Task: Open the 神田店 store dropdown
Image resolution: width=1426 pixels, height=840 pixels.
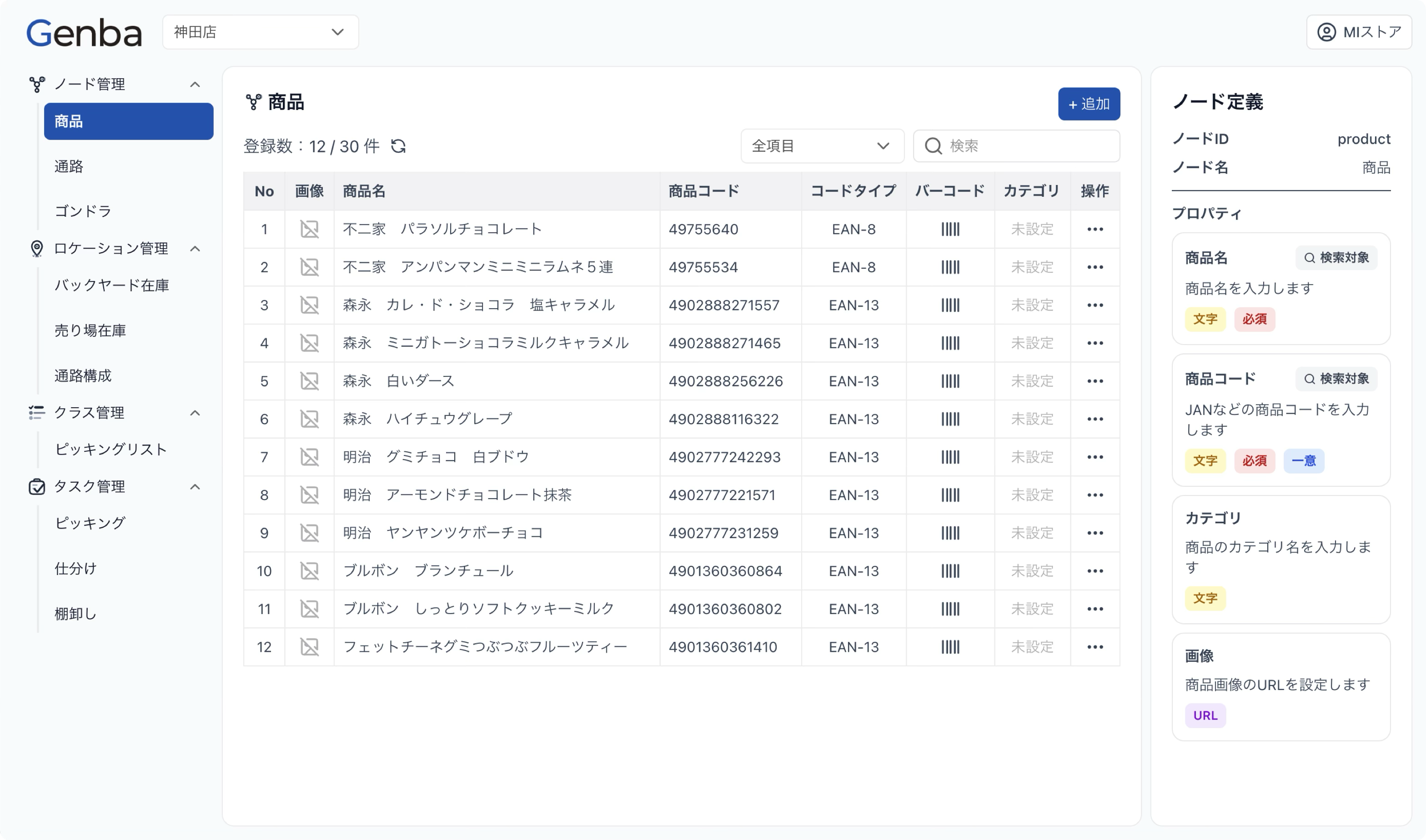Action: [261, 32]
